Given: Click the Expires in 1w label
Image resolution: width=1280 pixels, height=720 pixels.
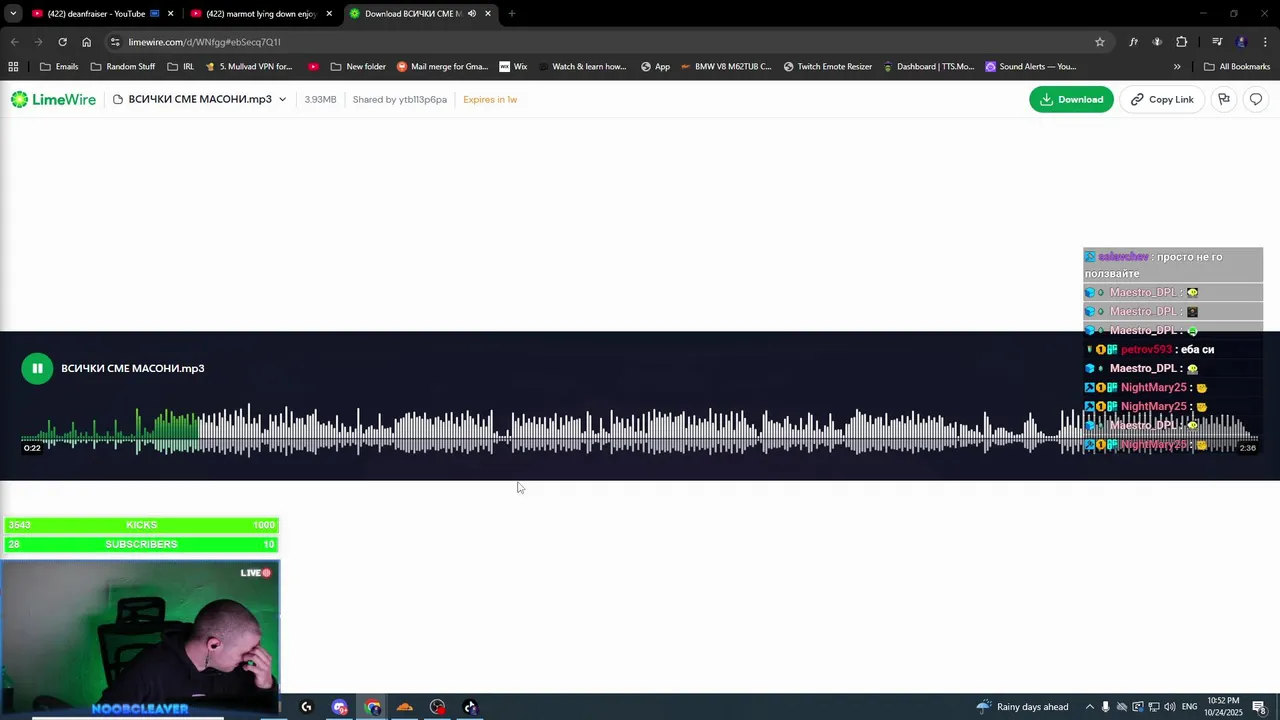Looking at the screenshot, I should (490, 99).
